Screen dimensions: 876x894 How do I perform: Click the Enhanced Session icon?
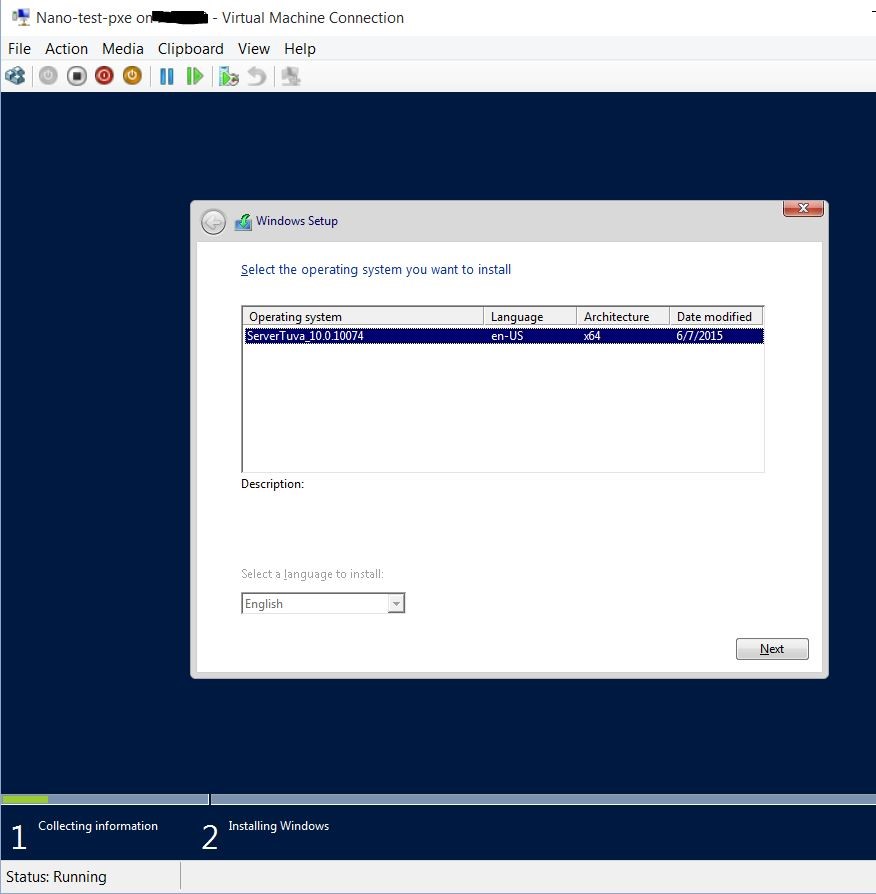pos(291,76)
